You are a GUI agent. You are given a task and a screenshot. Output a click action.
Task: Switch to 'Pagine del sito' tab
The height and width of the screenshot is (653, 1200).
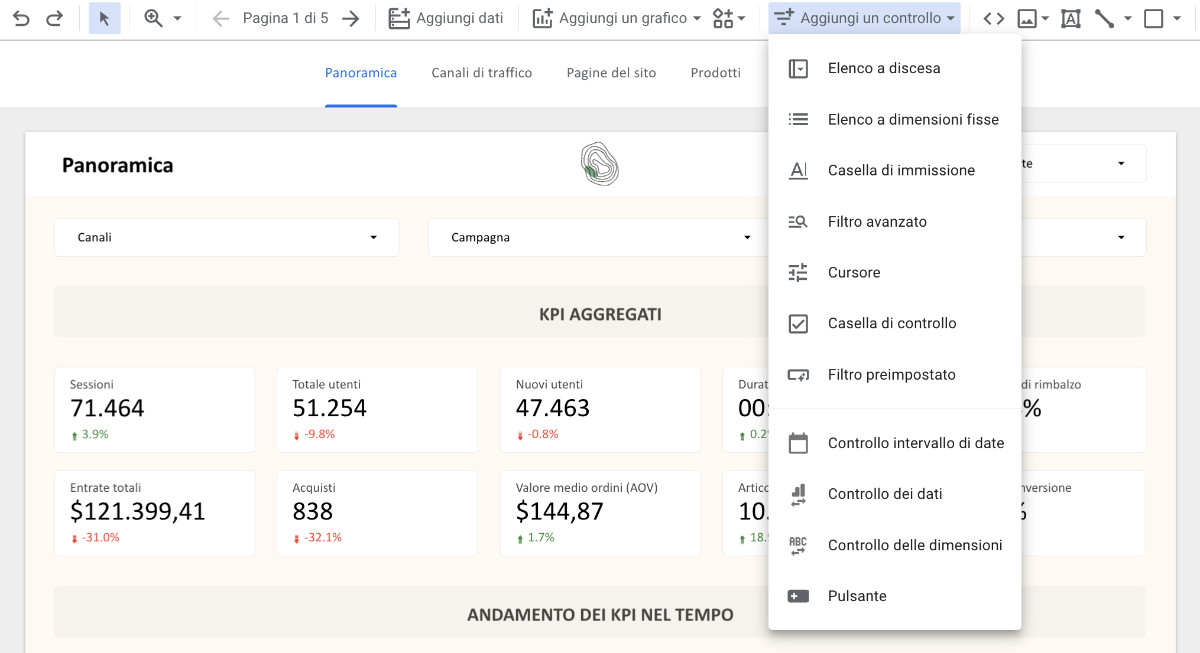point(611,73)
